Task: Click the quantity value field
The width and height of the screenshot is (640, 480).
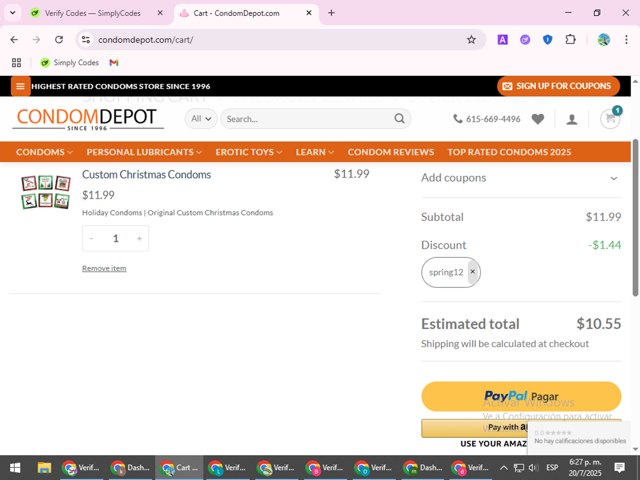Action: (x=116, y=238)
